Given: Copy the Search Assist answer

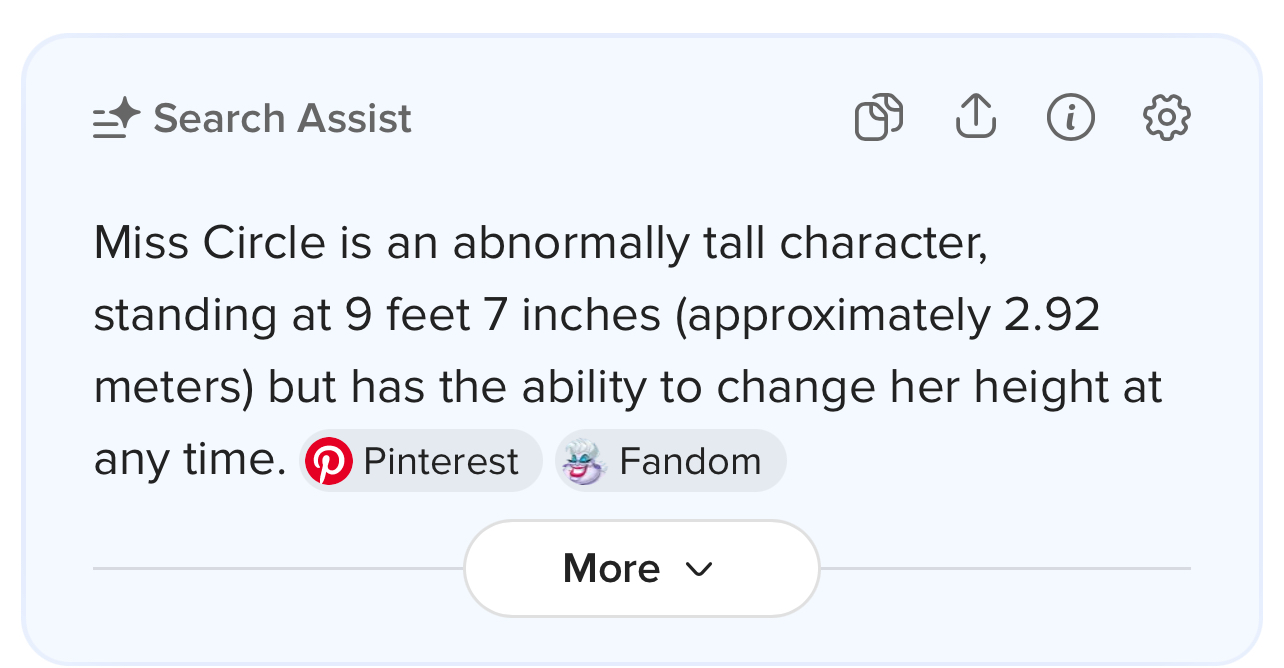Looking at the screenshot, I should (879, 117).
